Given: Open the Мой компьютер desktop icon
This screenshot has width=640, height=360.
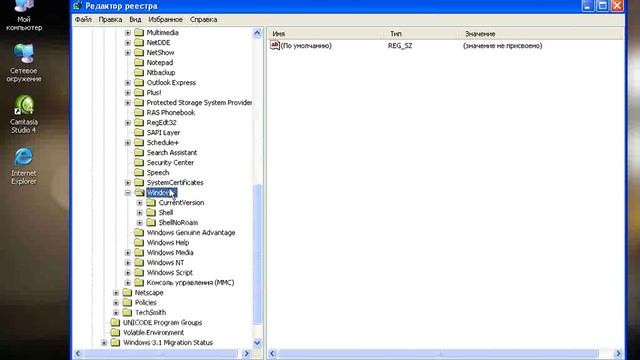Looking at the screenshot, I should pos(24,16).
